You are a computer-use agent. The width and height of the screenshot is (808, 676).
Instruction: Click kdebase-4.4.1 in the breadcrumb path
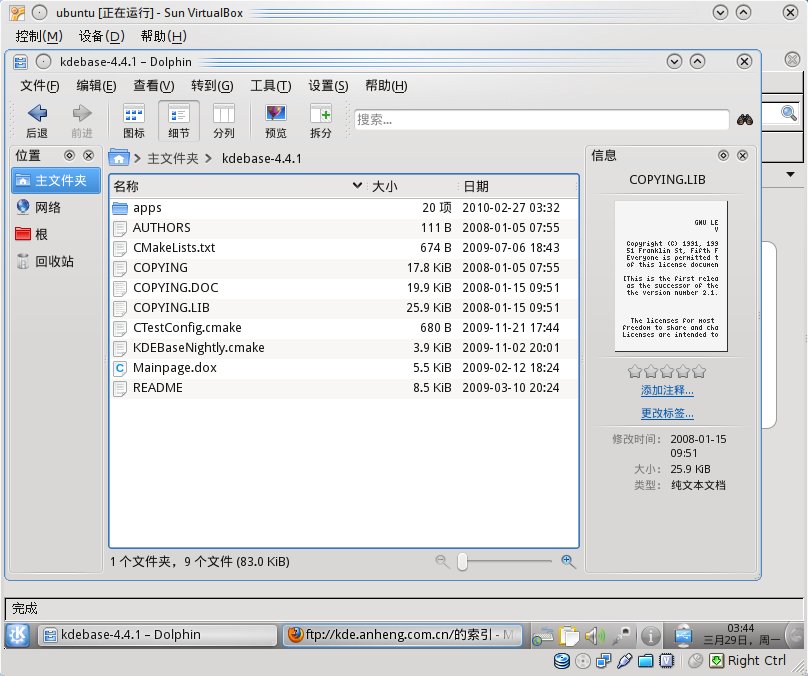click(262, 158)
